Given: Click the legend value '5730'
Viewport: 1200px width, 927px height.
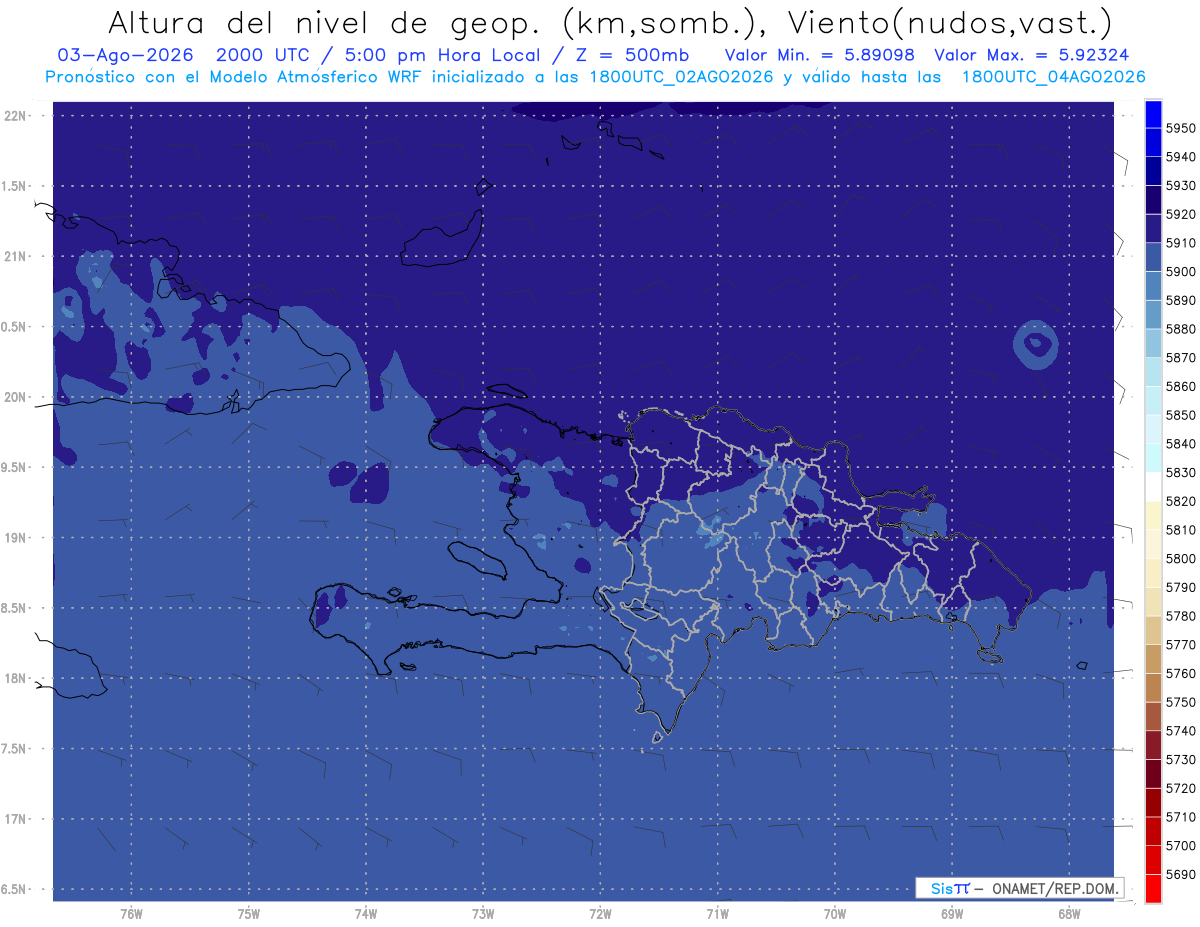Looking at the screenshot, I should pyautogui.click(x=1180, y=759).
